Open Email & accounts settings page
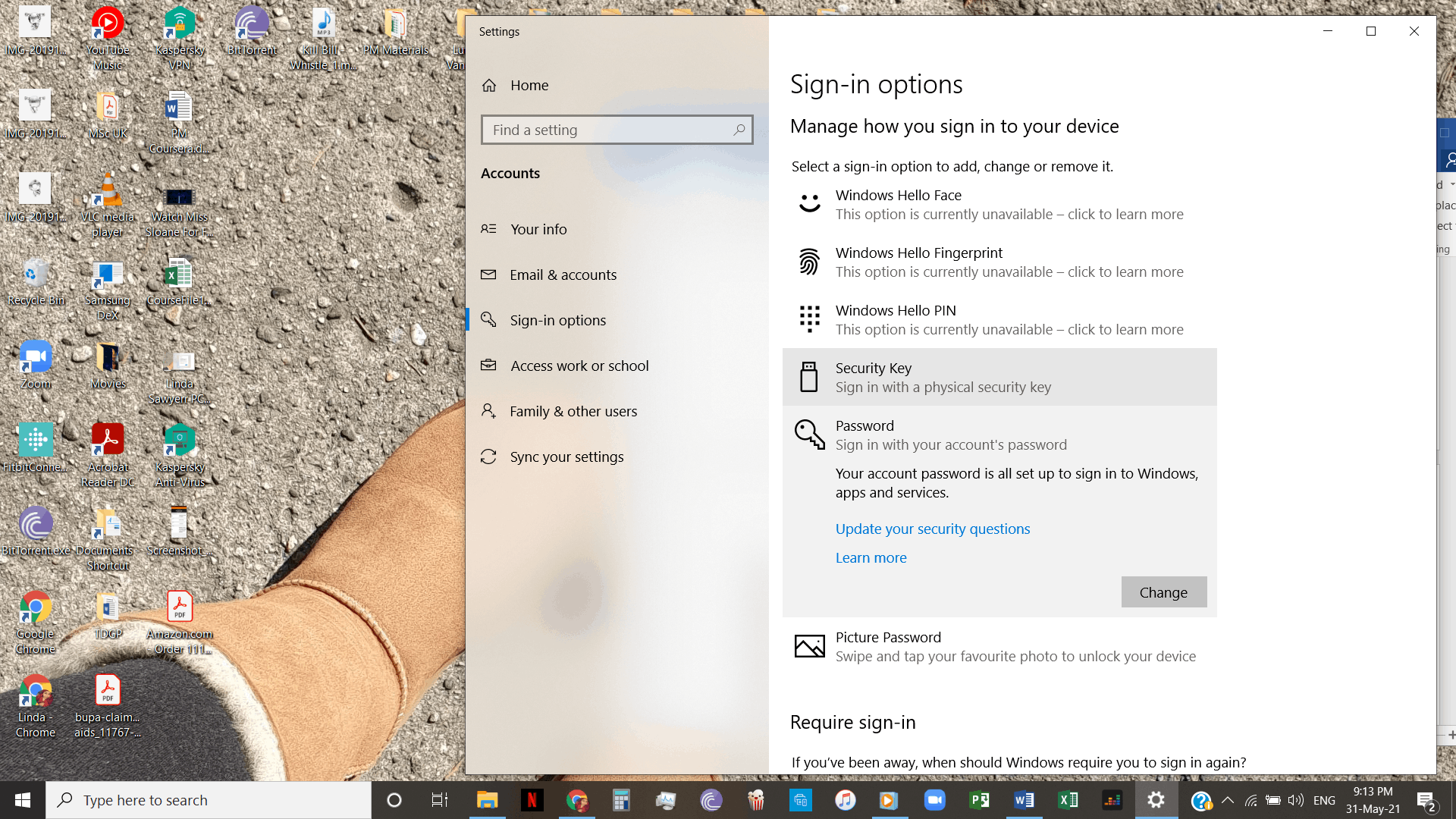Screen dimensions: 1456x819 click(x=563, y=275)
